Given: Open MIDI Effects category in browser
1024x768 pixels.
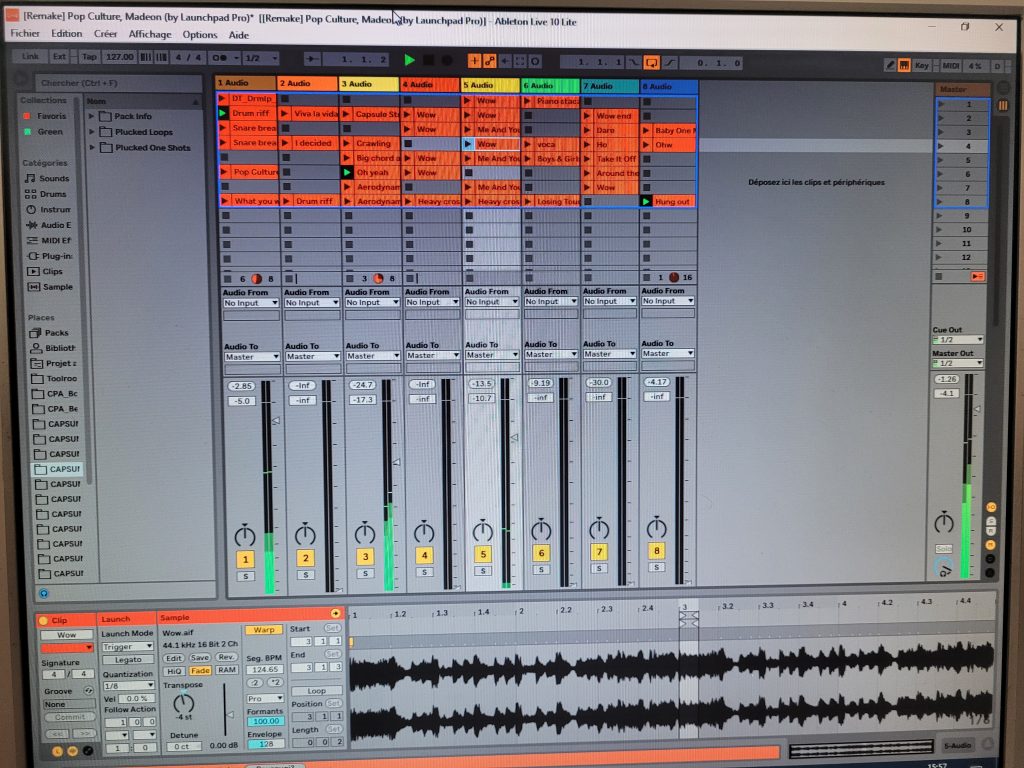Looking at the screenshot, I should 48,240.
